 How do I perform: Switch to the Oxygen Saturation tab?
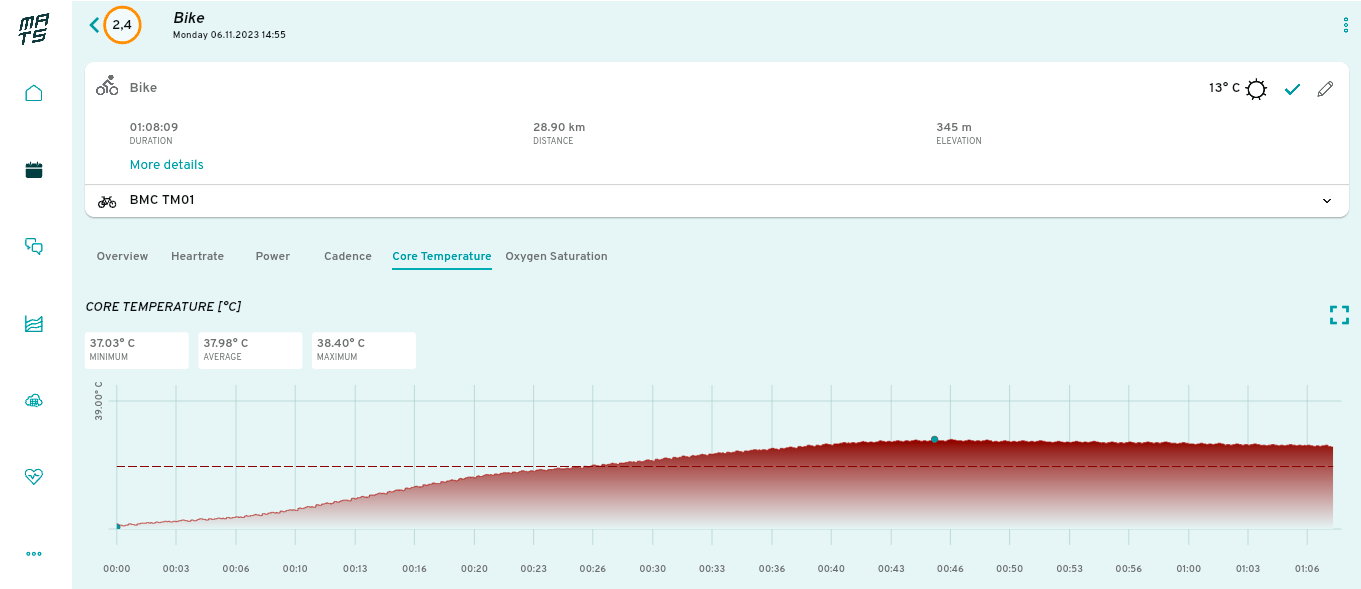[x=556, y=257]
